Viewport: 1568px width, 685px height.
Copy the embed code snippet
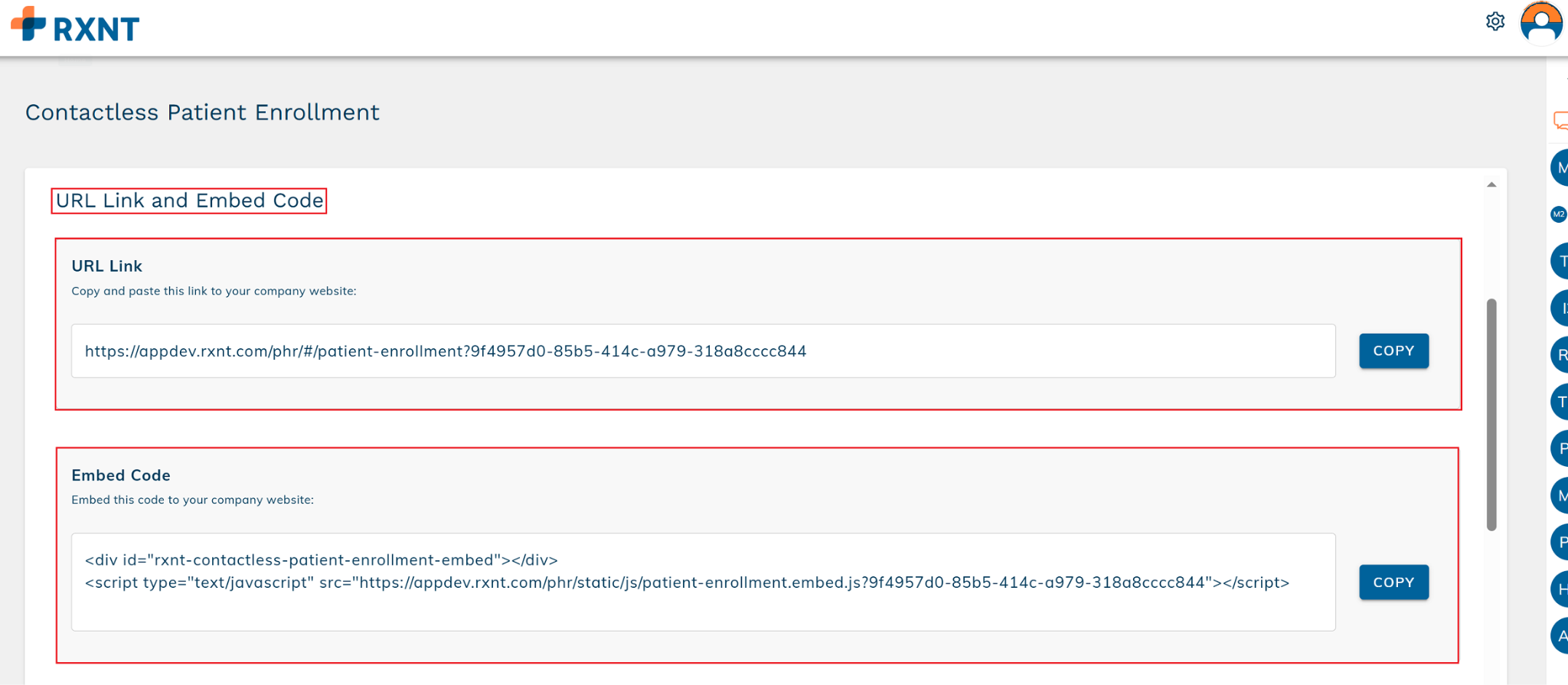click(x=1393, y=582)
